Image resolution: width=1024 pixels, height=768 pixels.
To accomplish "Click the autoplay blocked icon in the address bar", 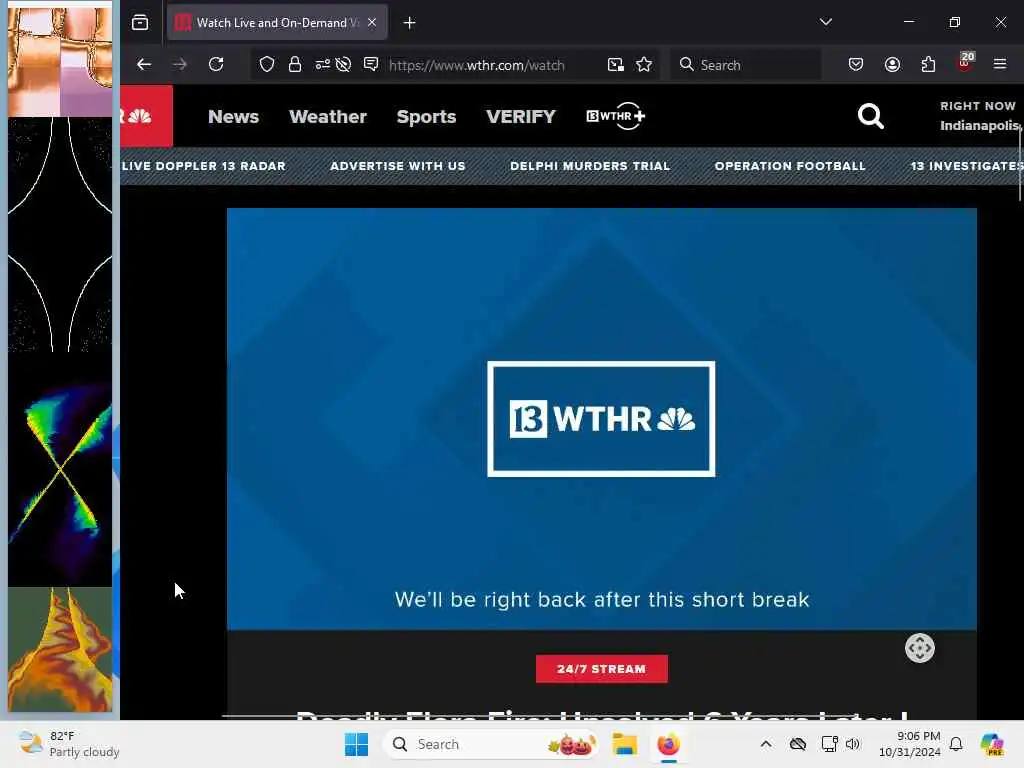I will tap(344, 64).
